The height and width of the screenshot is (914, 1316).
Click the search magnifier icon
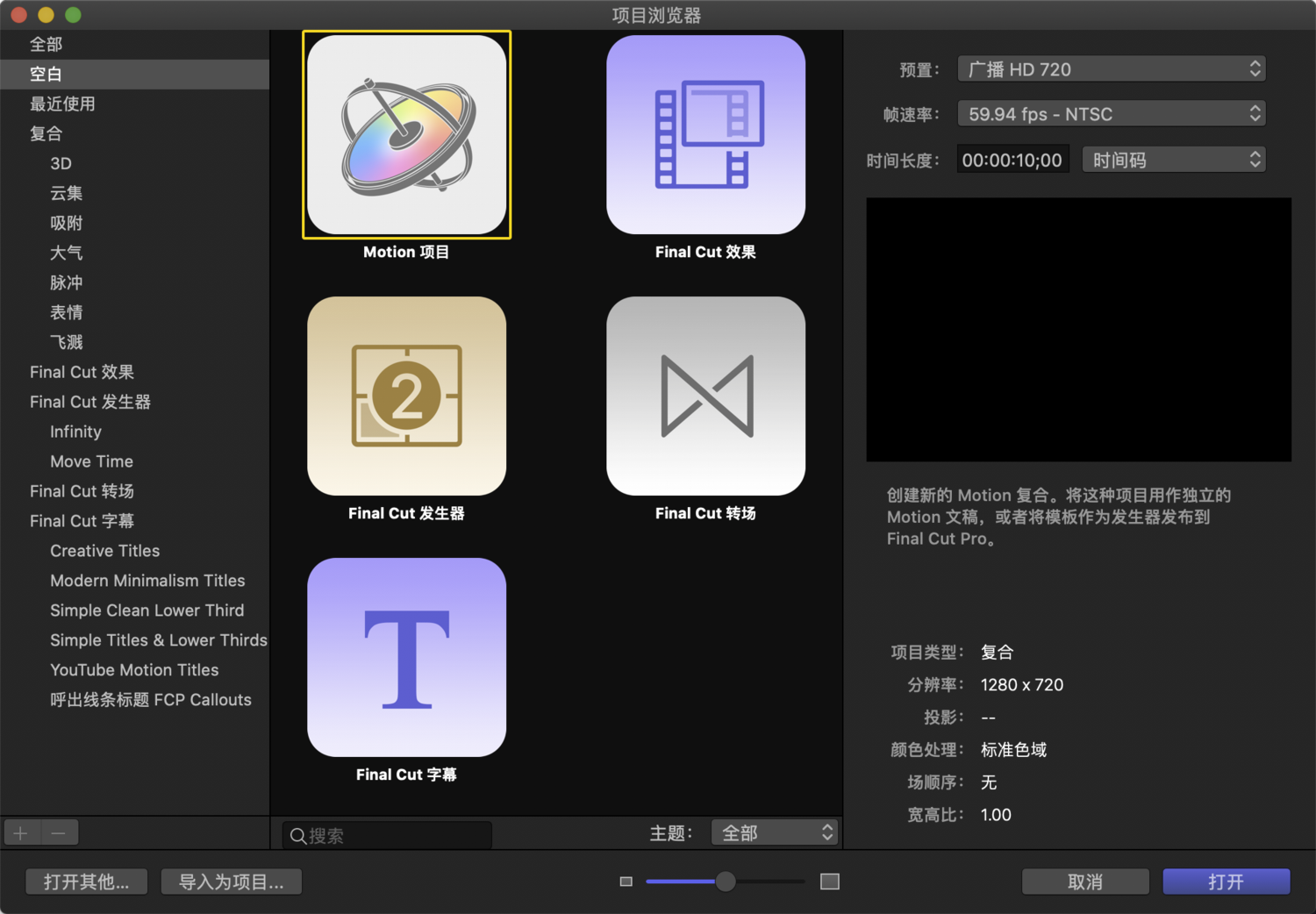(x=298, y=836)
